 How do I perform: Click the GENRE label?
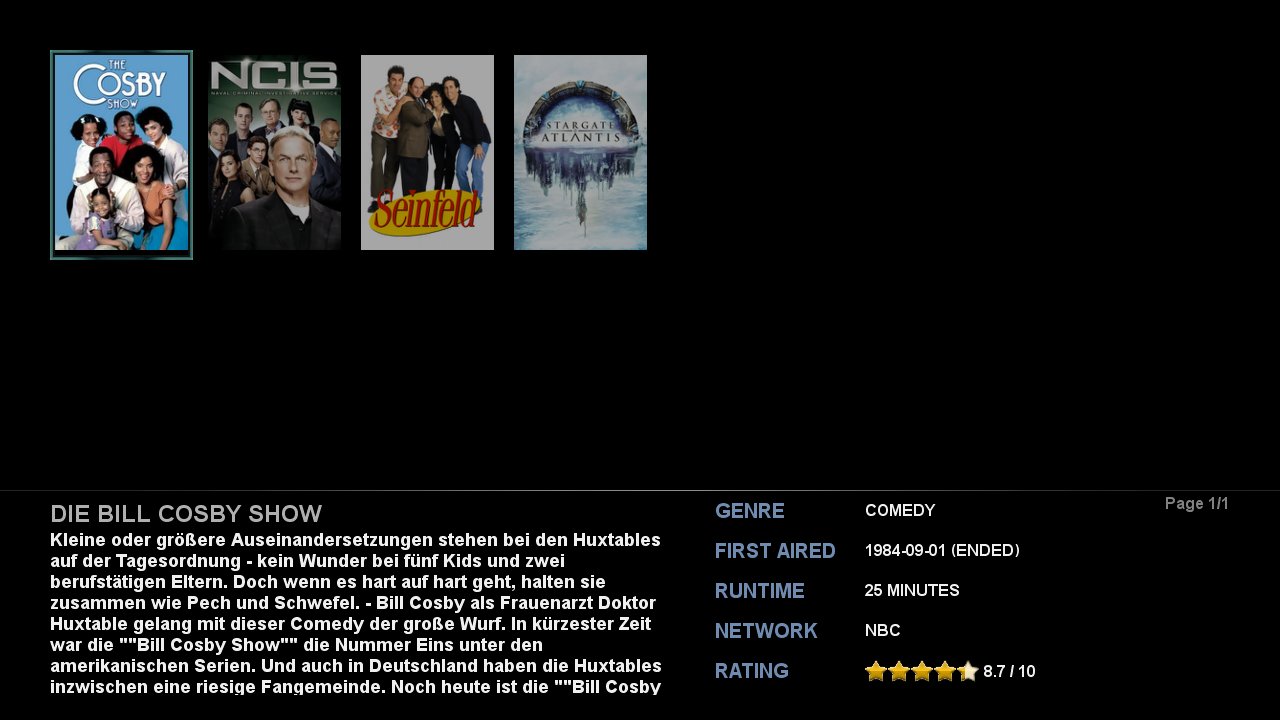749,511
